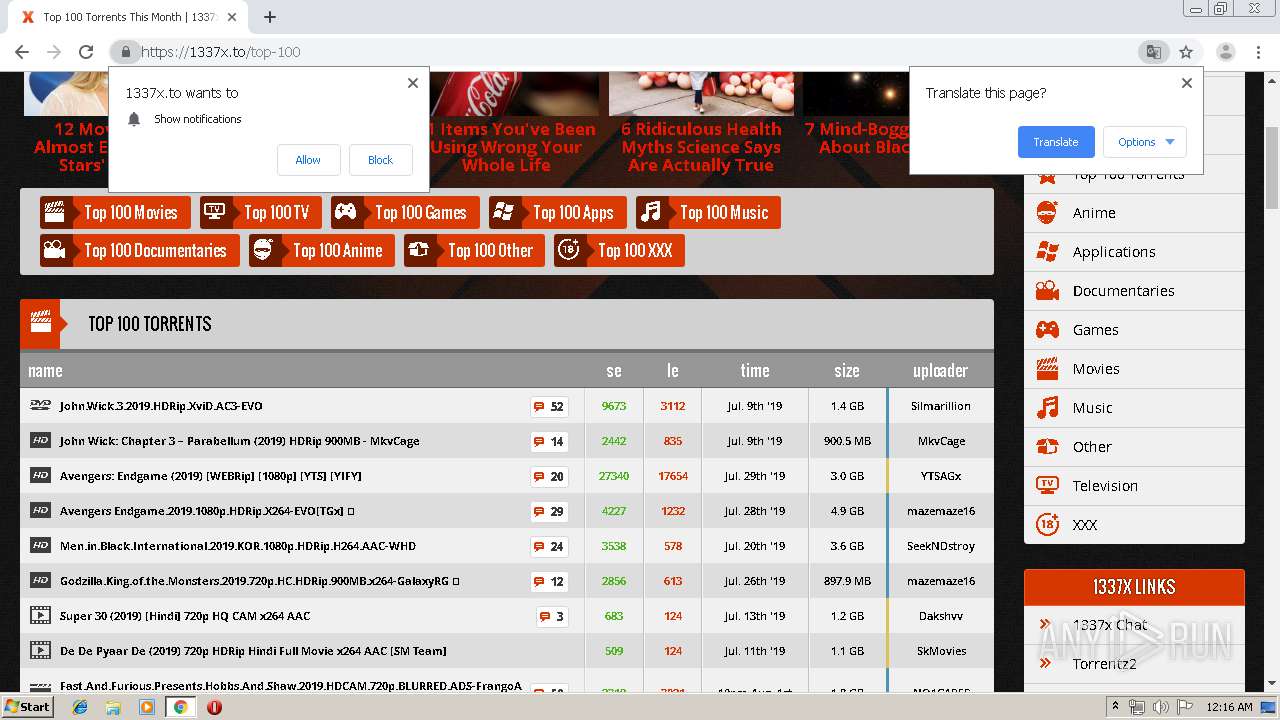Open uploader SeekNDstroy profile
Image resolution: width=1280 pixels, height=720 pixels.
pos(941,546)
